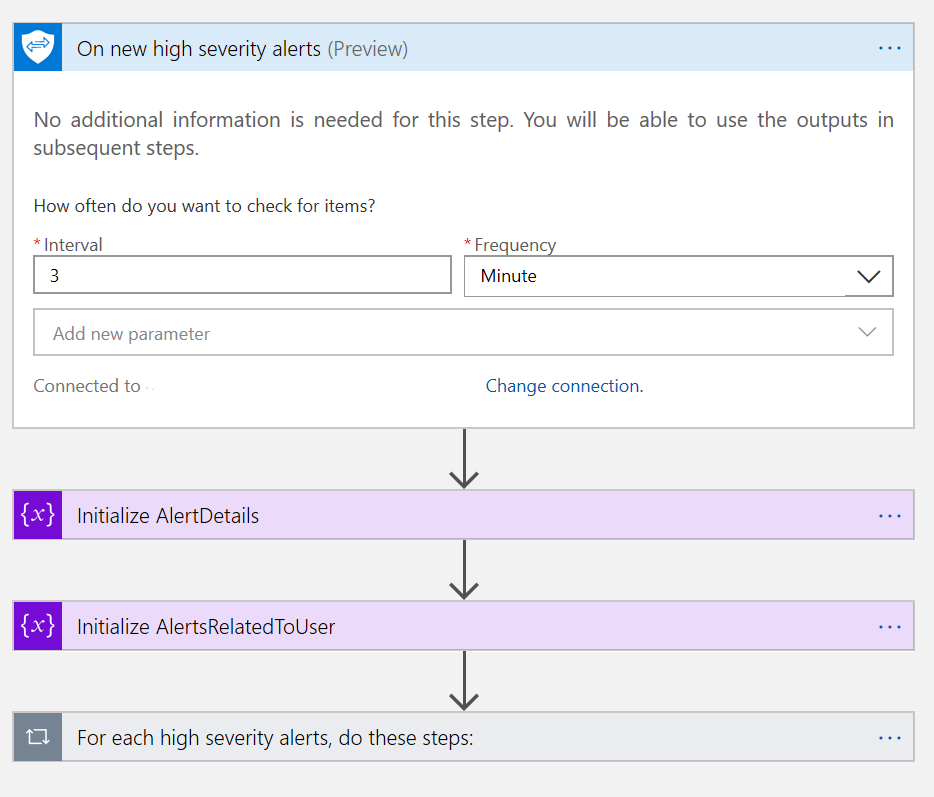934x797 pixels.
Task: Open ellipsis menu for Initialize AlertDetails
Action: pos(889,516)
